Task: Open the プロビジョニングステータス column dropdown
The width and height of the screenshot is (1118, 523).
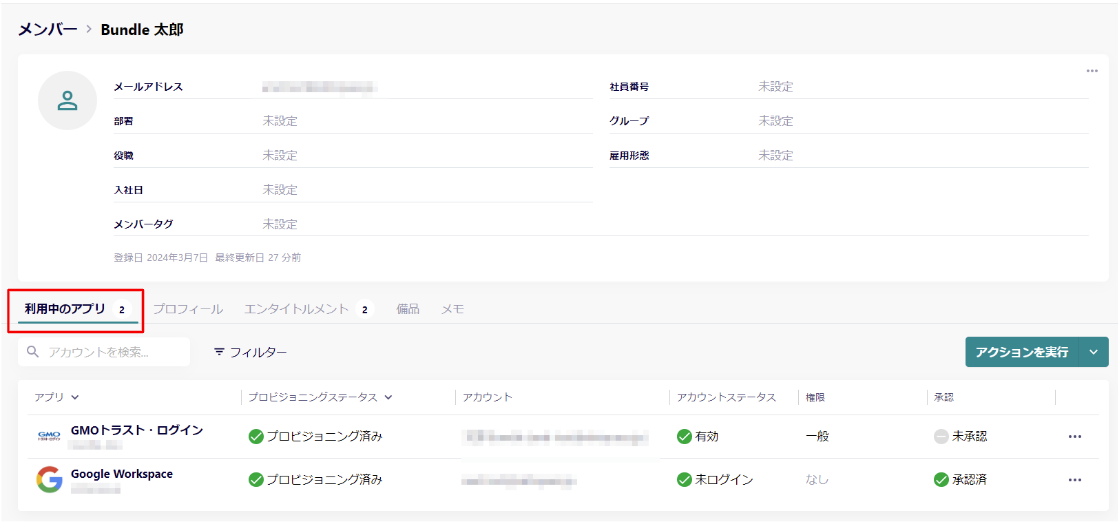Action: 388,397
